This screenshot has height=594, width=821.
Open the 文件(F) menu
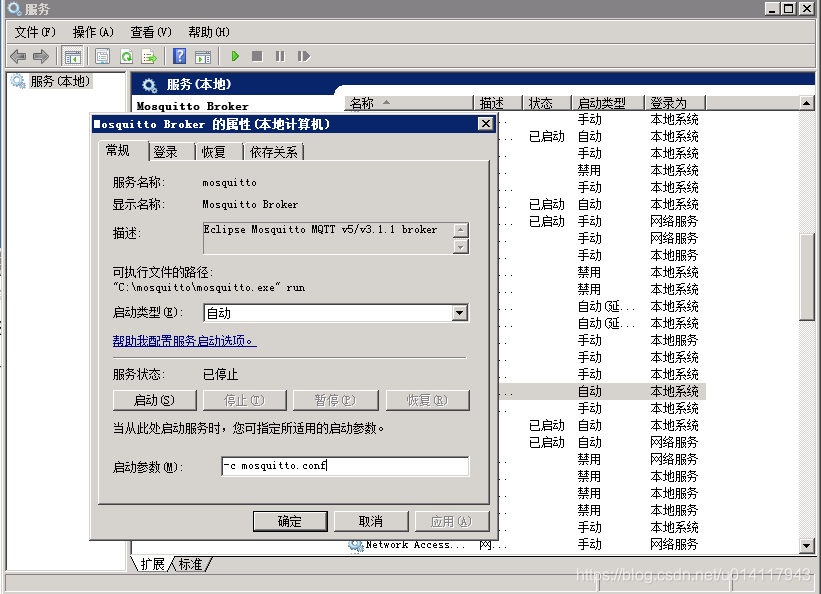[35, 32]
